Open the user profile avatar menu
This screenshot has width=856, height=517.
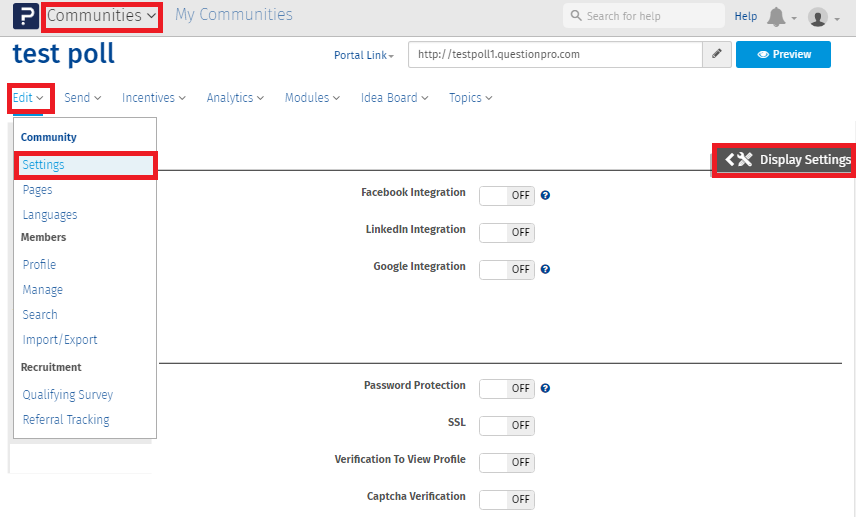[818, 17]
